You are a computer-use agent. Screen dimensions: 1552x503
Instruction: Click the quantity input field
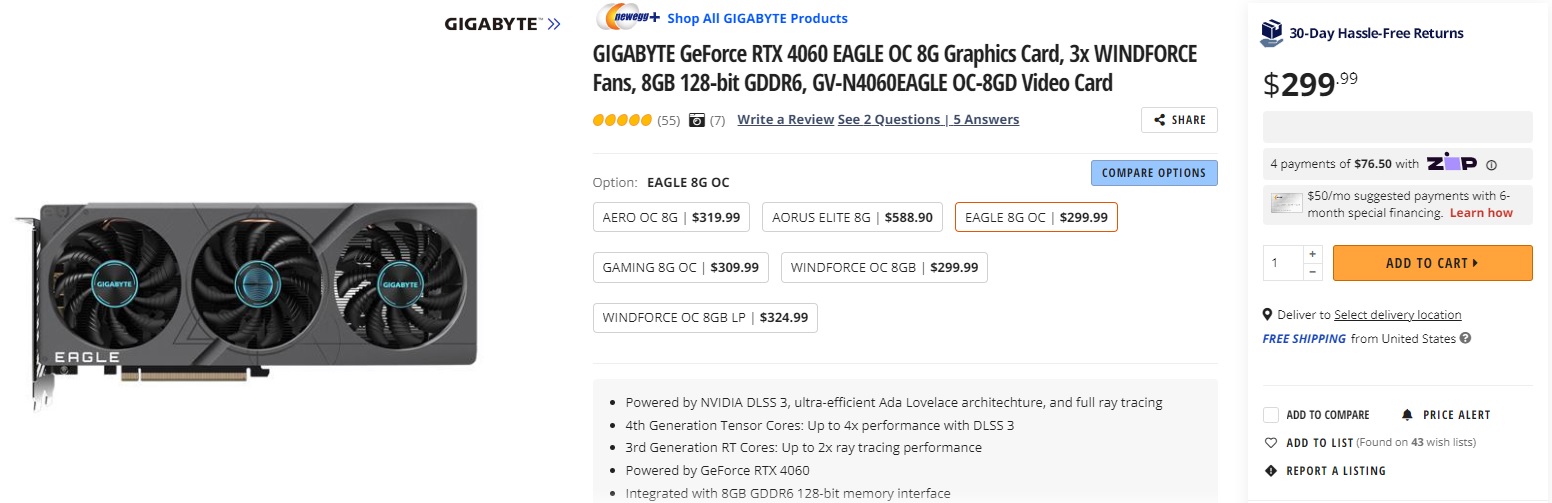pyautogui.click(x=1283, y=263)
